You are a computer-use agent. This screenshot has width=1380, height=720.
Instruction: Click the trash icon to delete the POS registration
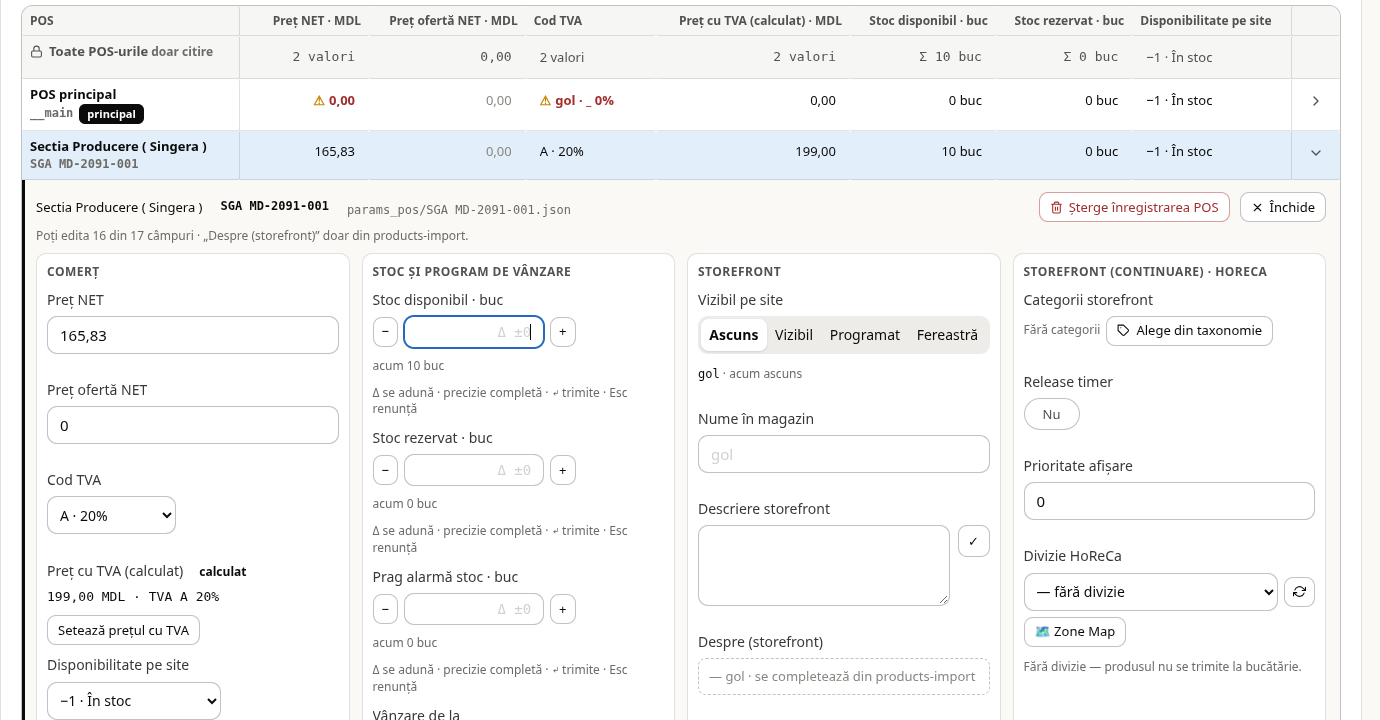coord(1056,207)
